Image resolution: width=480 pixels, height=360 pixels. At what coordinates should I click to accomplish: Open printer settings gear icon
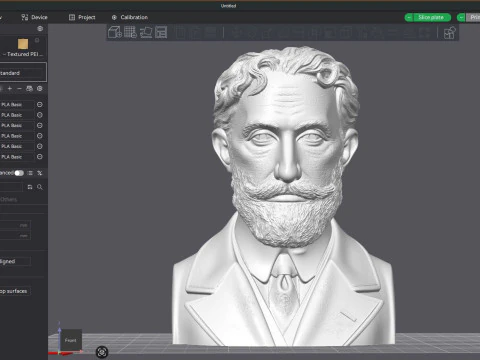(x=40, y=29)
